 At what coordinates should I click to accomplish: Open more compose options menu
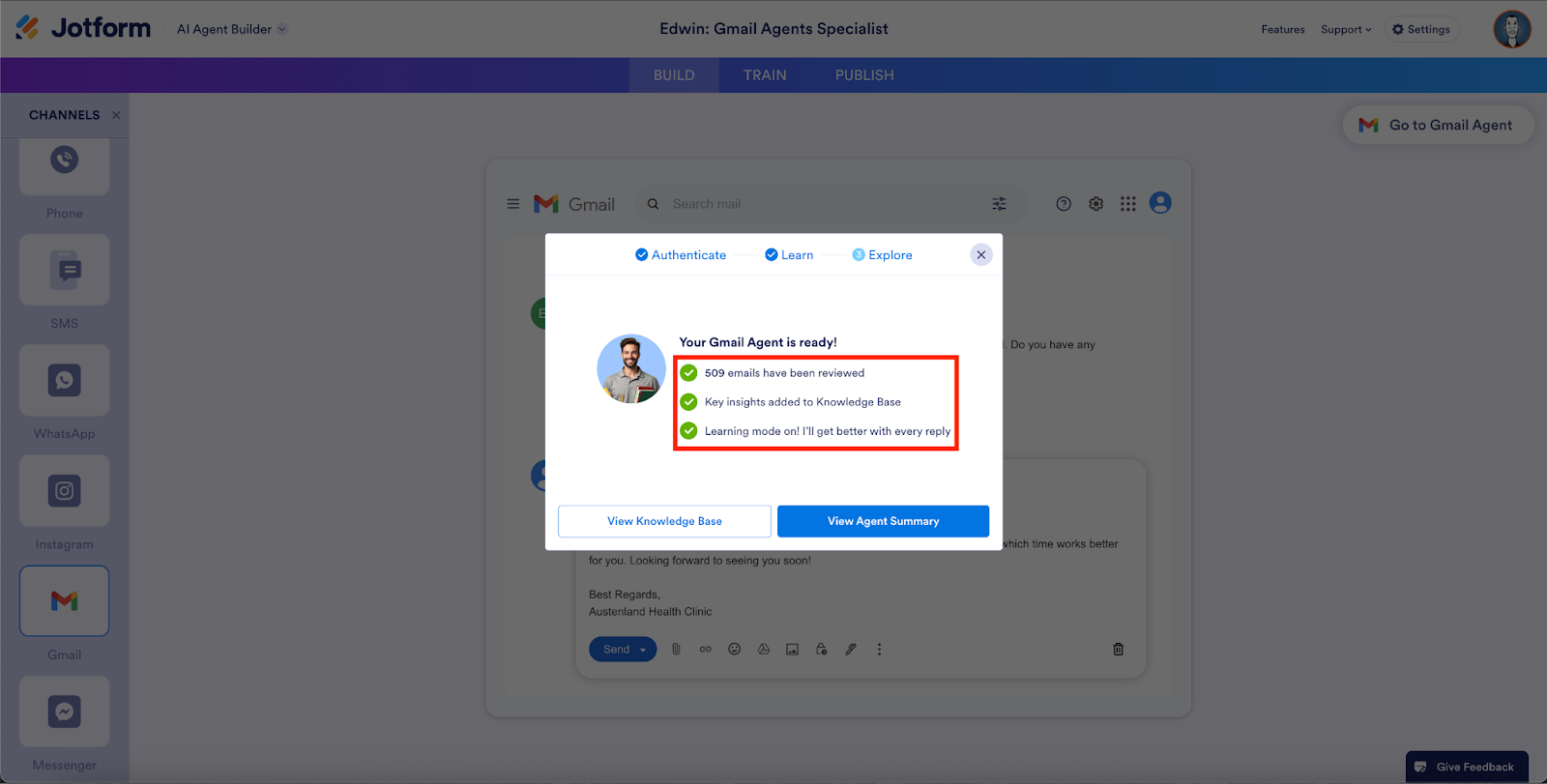[879, 650]
